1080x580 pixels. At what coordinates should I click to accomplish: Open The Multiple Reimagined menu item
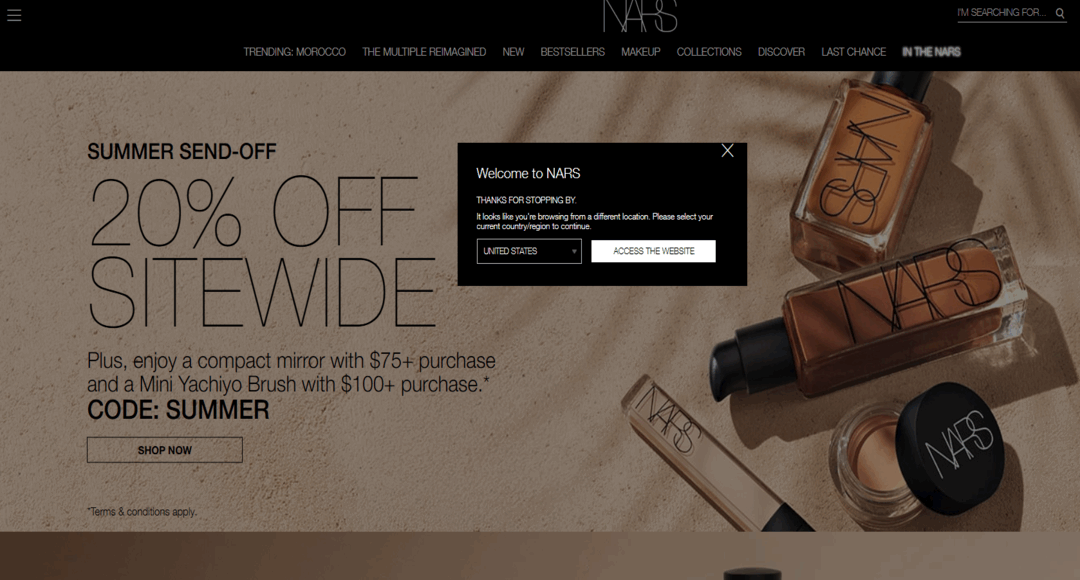(424, 52)
